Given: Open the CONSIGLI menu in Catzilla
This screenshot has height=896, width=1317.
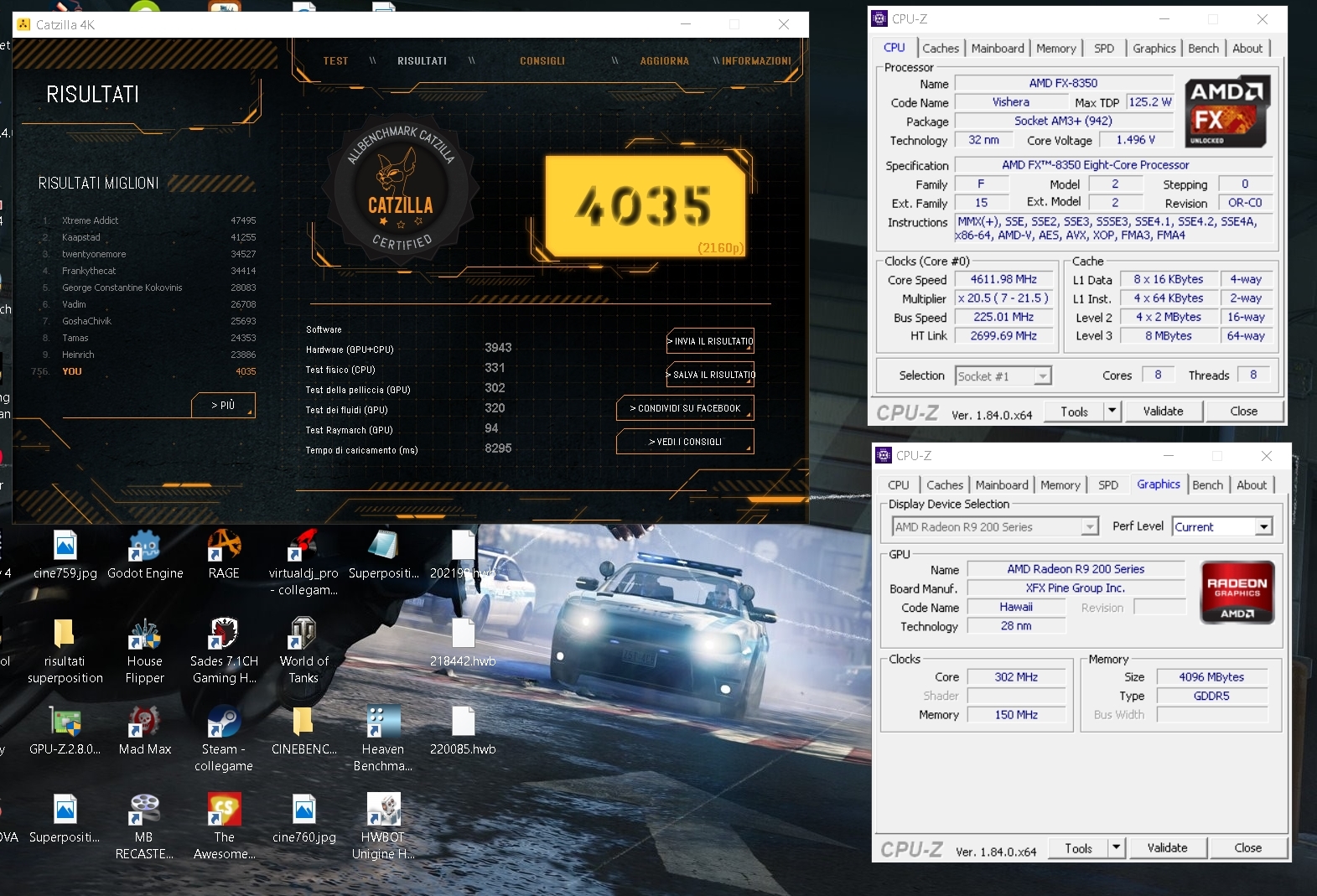Looking at the screenshot, I should tap(542, 61).
